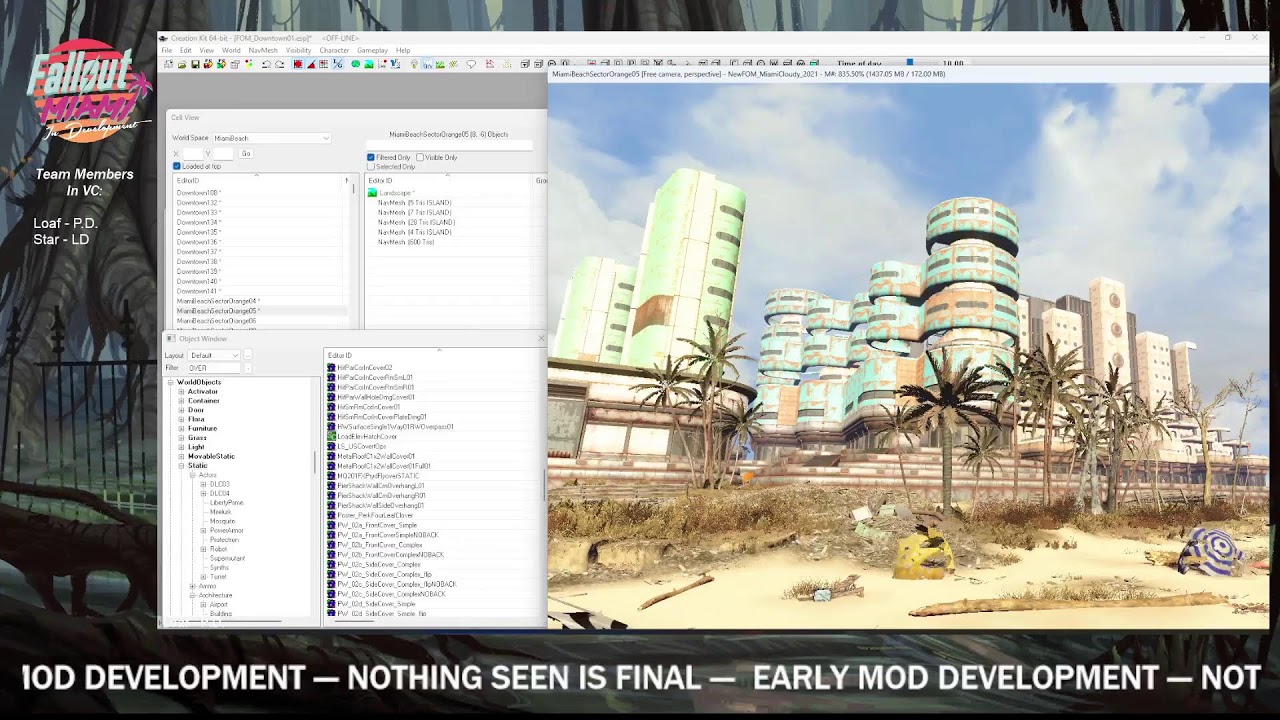Close the Object Window
1280x720 pixels.
[541, 338]
